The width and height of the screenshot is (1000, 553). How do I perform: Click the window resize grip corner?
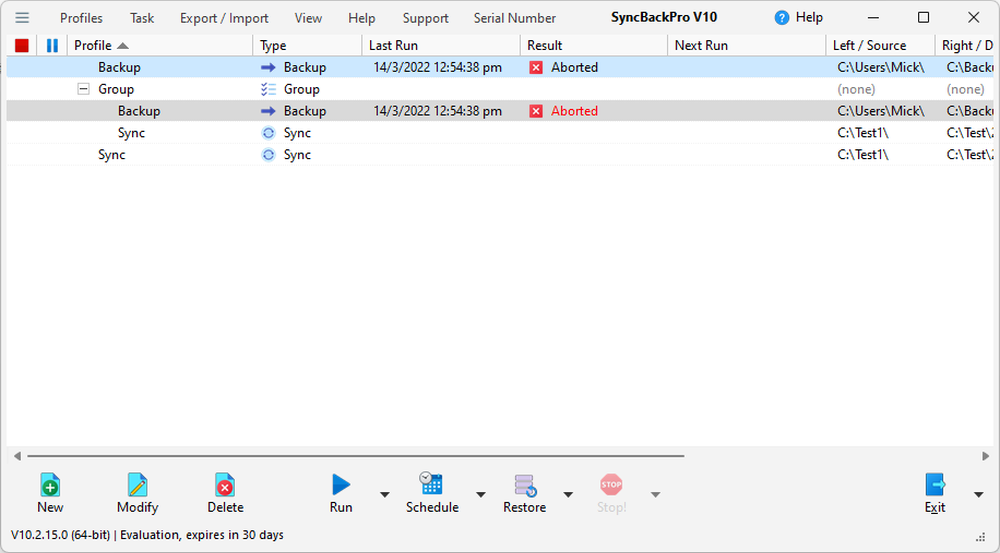[x=981, y=537]
